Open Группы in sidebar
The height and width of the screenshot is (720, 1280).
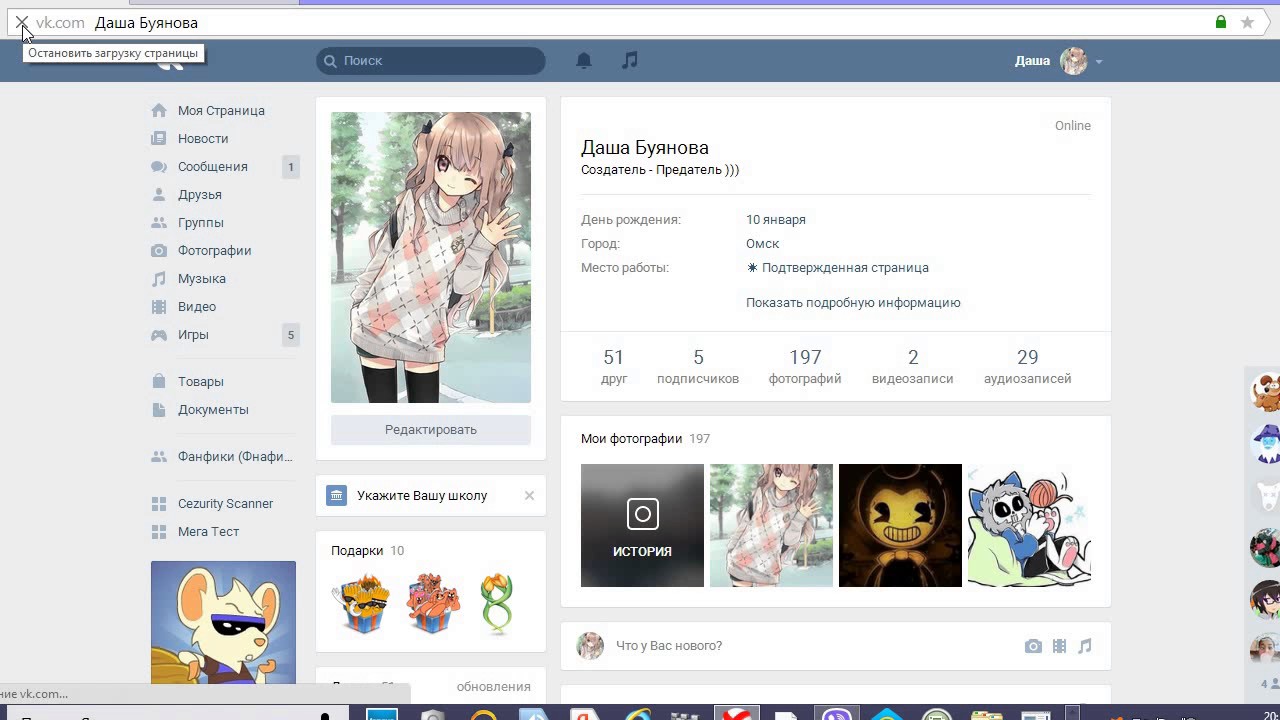[201, 222]
